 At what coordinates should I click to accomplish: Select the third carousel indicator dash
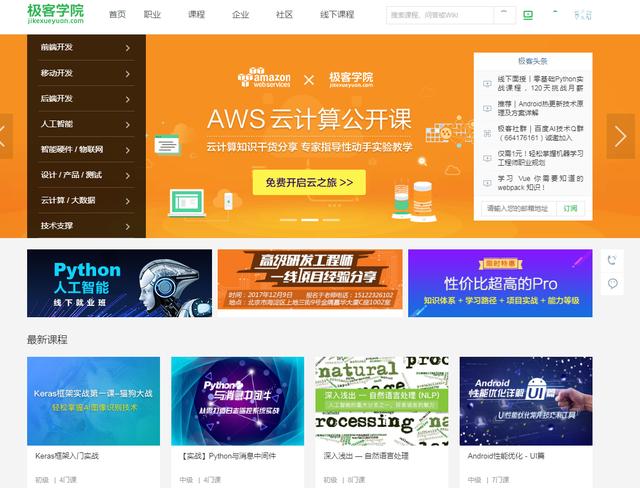pos(331,220)
